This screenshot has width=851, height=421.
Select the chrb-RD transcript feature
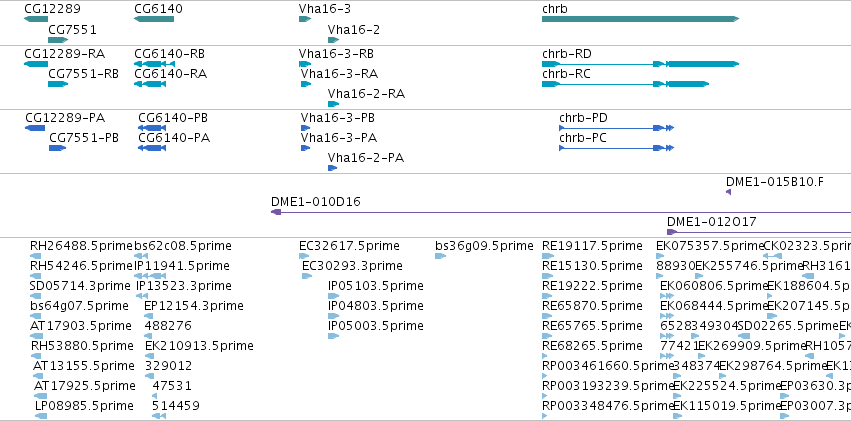coord(640,63)
